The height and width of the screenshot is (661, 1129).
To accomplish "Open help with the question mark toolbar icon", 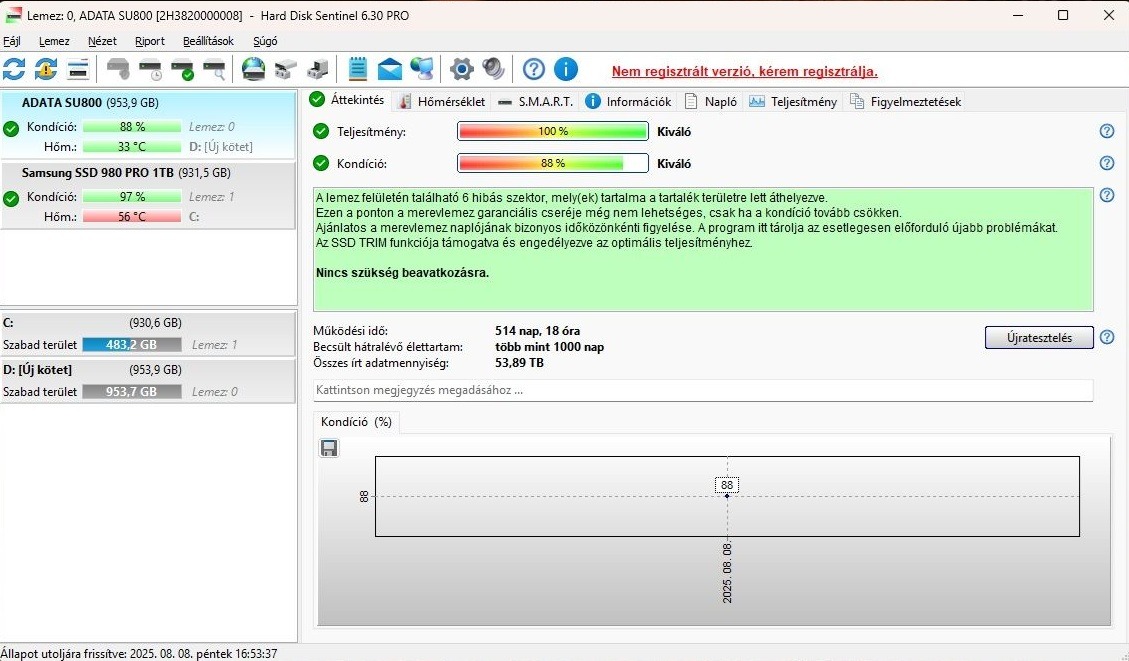I will [x=534, y=69].
